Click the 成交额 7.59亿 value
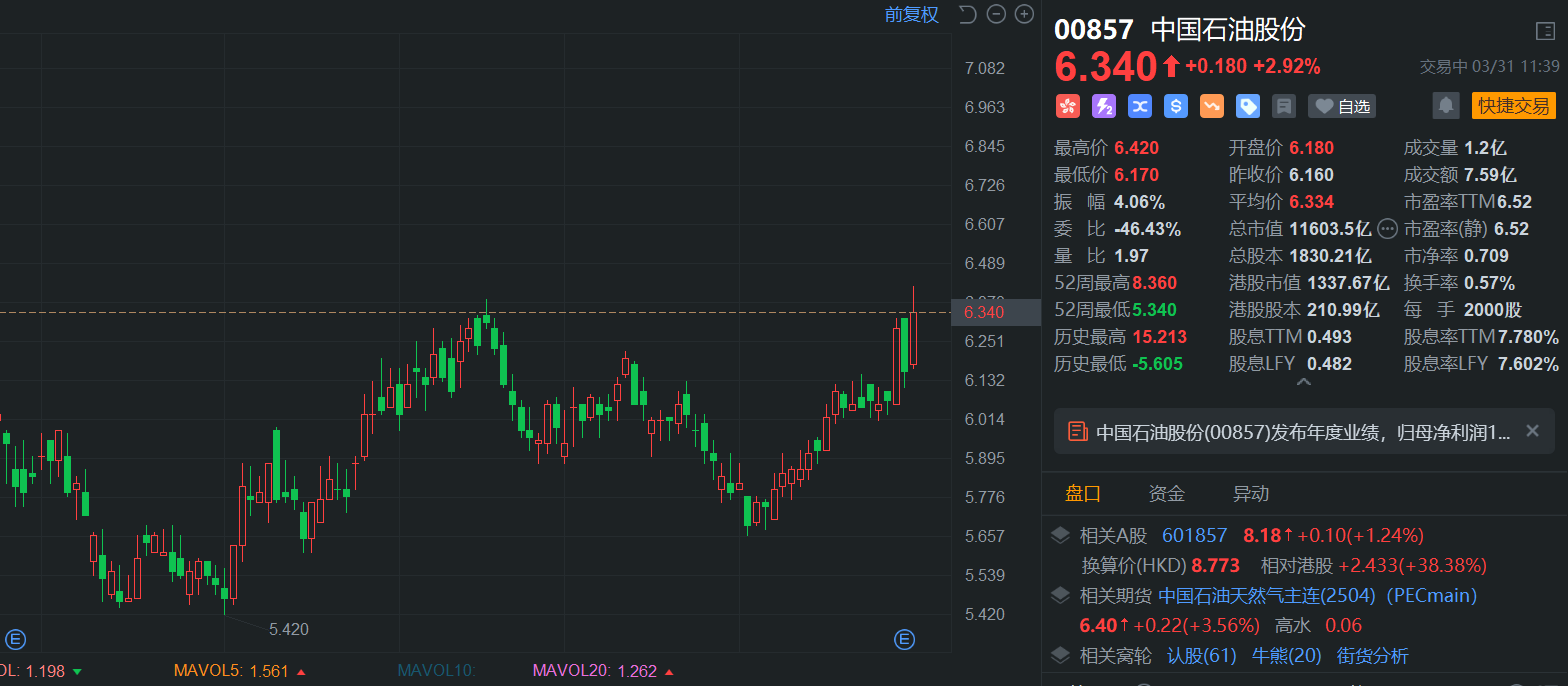Image resolution: width=1568 pixels, height=686 pixels. tap(1490, 175)
